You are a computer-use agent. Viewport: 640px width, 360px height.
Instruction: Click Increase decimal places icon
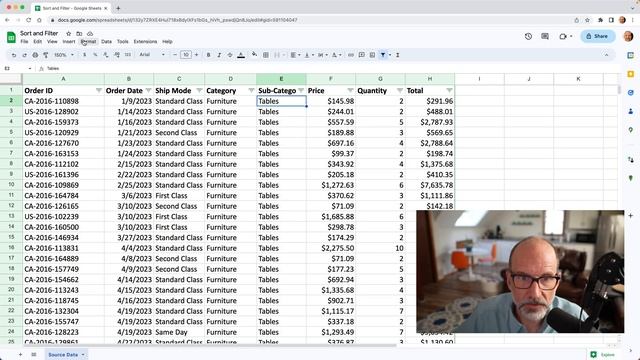coord(117,55)
